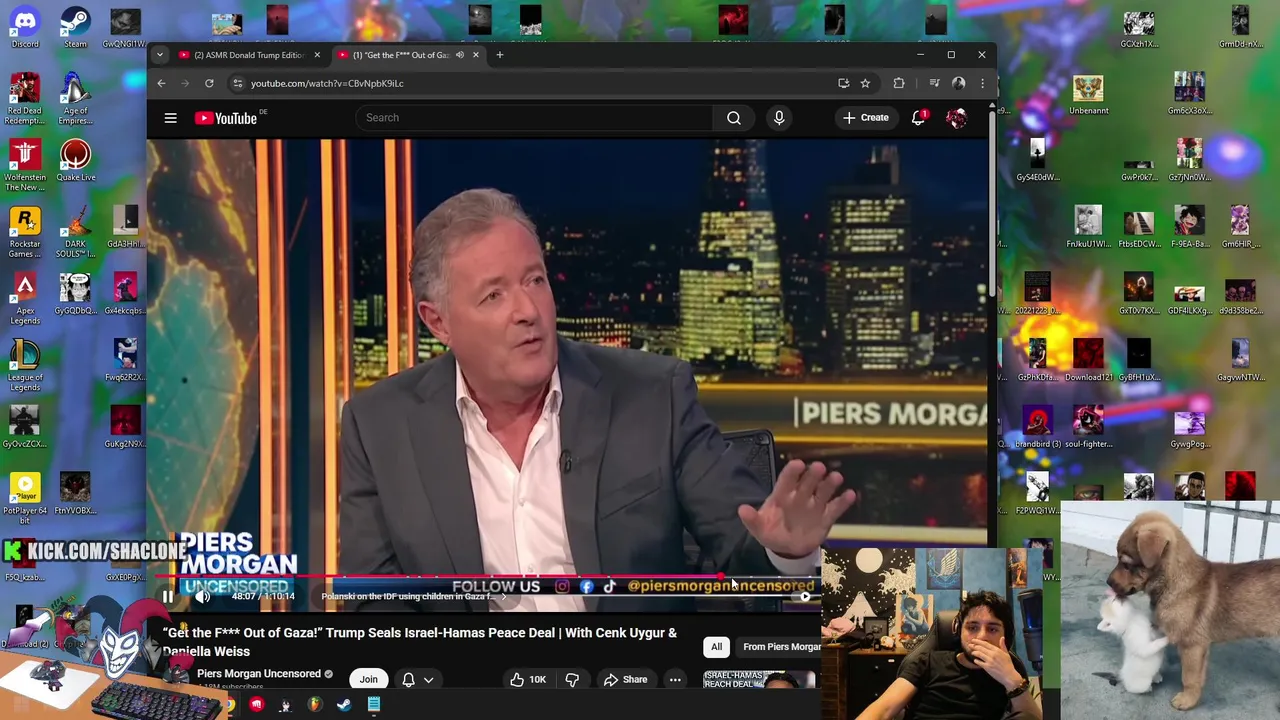Dislike the video with the thumbs-down icon
1280x720 pixels.
click(x=572, y=680)
